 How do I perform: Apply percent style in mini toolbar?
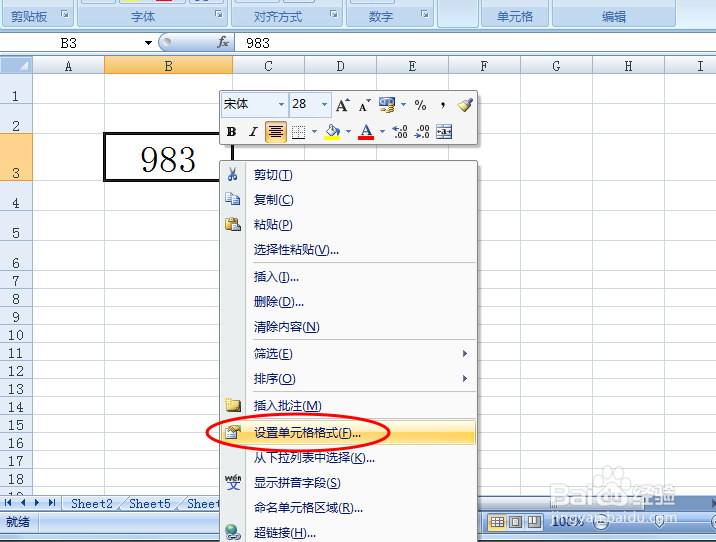coord(420,105)
